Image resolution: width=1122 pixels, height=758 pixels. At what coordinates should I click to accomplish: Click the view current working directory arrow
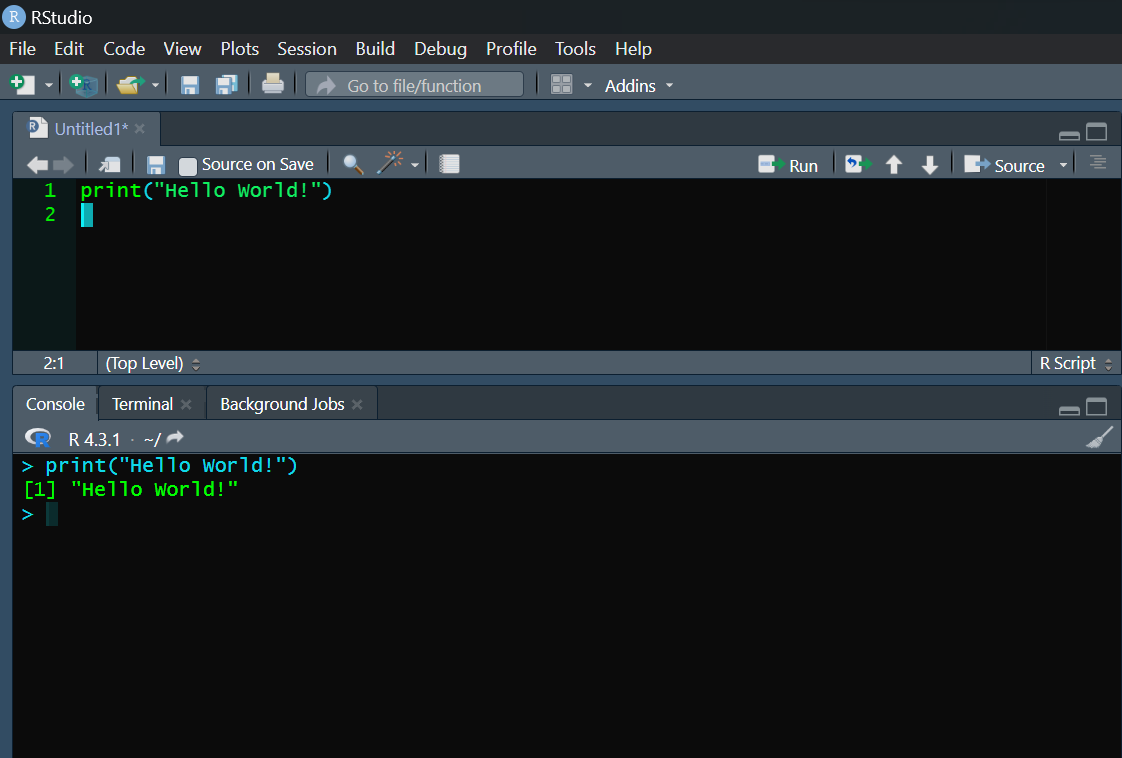(175, 437)
